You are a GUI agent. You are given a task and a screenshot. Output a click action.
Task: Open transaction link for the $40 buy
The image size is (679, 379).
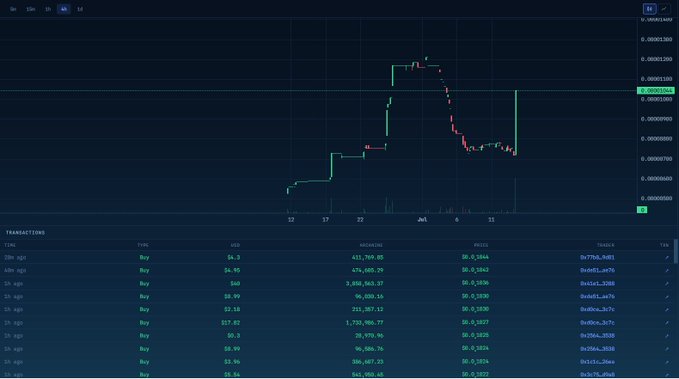click(x=666, y=284)
